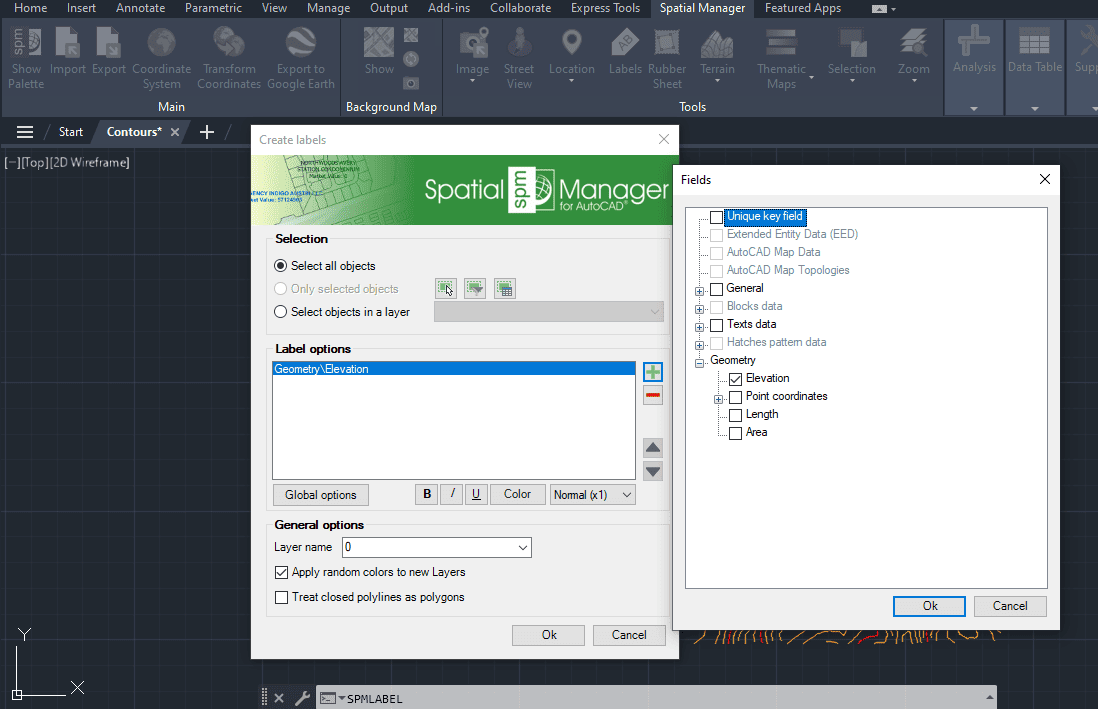Screen dimensions: 1098x709
Task: Open Transform Coordinates tool
Action: coord(229,58)
